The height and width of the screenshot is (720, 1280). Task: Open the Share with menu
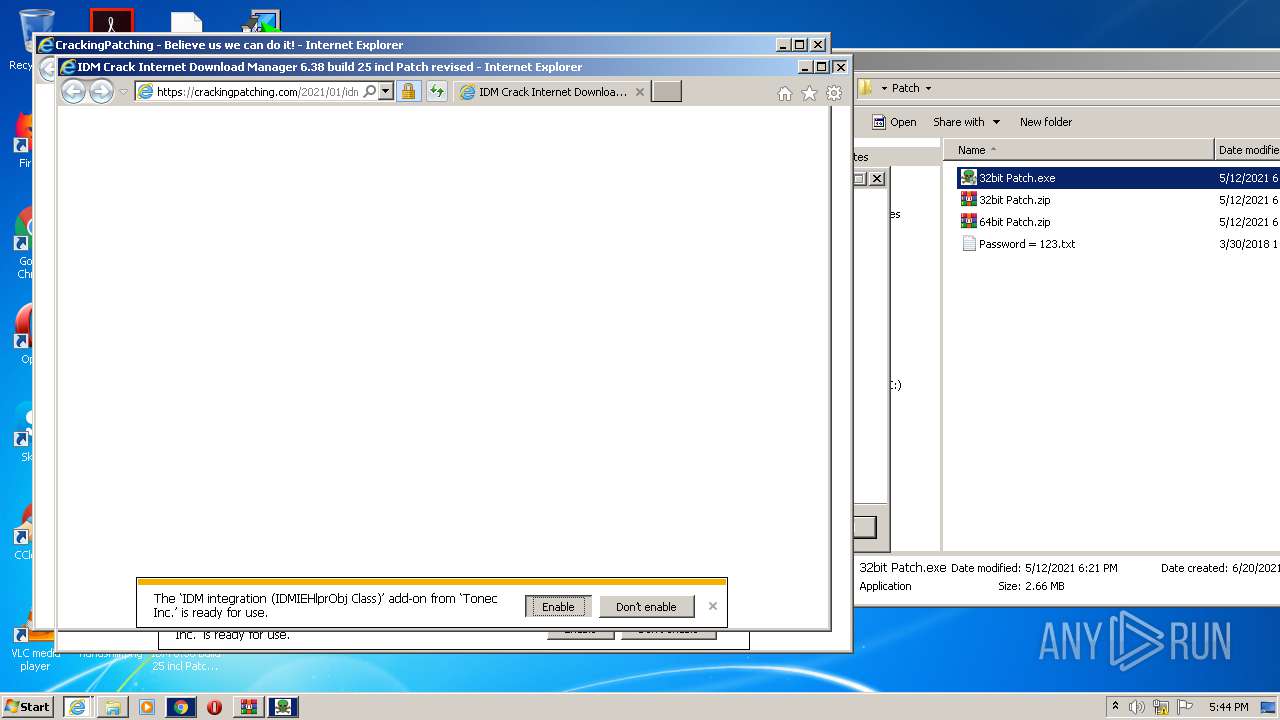pos(966,122)
